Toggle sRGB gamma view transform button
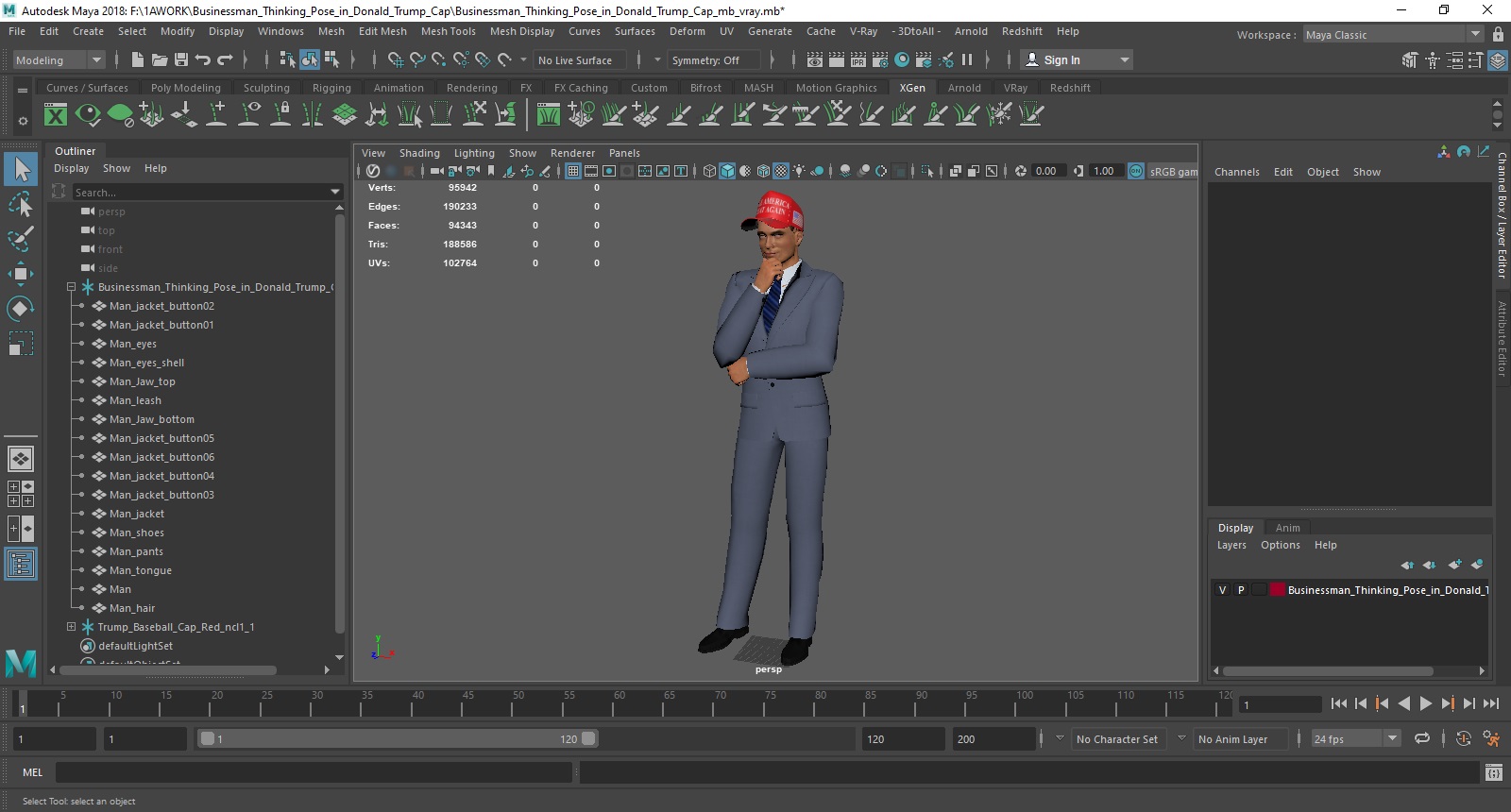Screen dimensions: 1511x812 click(1136, 171)
